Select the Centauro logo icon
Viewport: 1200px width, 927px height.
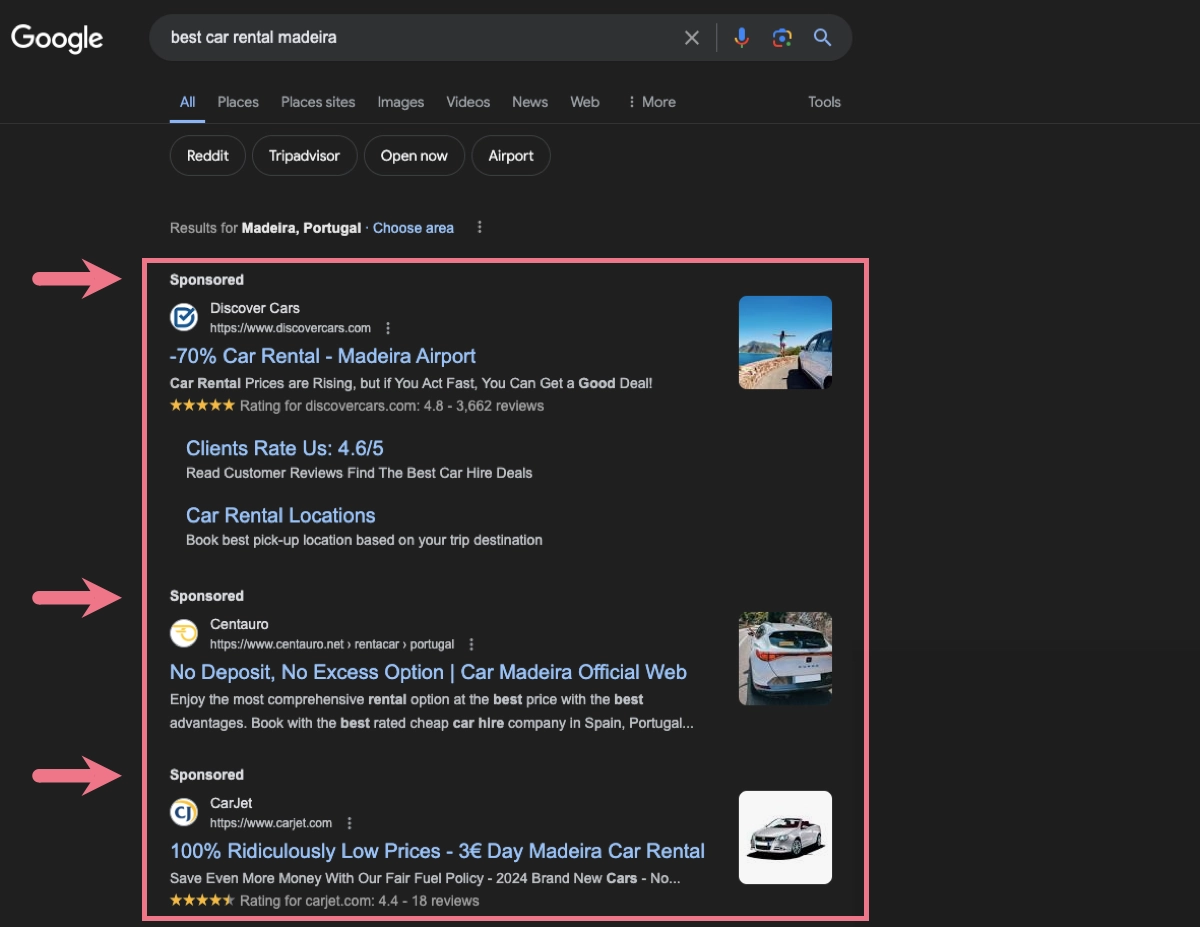[x=184, y=633]
